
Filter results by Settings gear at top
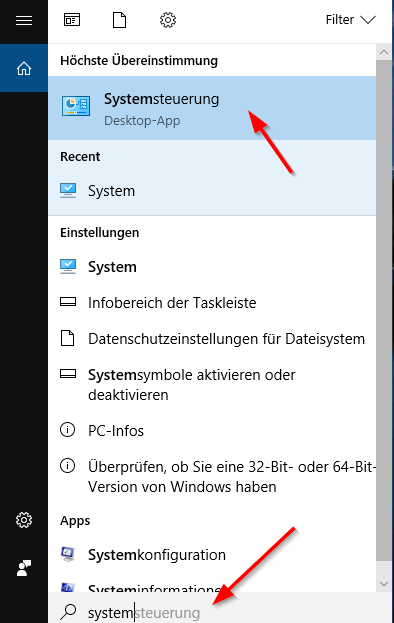point(168,19)
